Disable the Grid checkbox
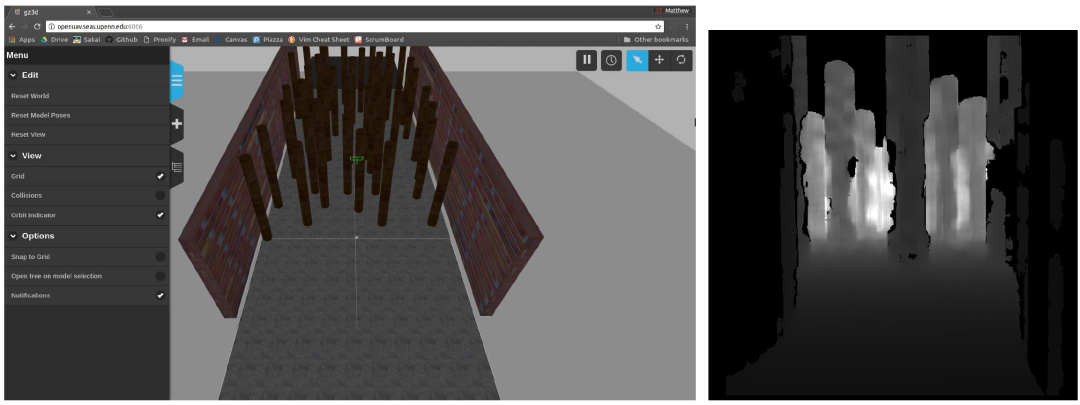Image resolution: width=1080 pixels, height=405 pixels. click(160, 176)
